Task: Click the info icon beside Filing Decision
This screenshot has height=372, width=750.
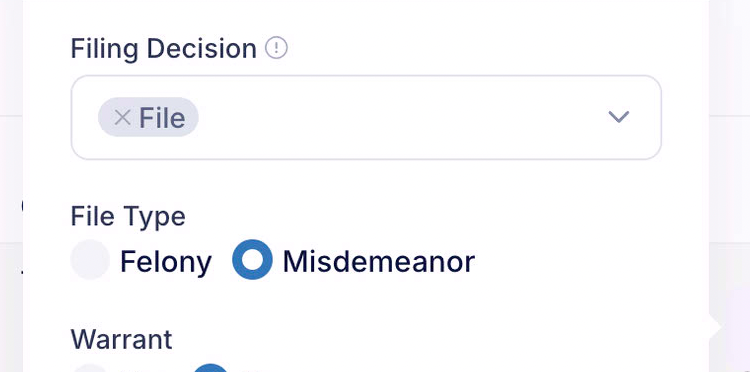Action: click(276, 48)
